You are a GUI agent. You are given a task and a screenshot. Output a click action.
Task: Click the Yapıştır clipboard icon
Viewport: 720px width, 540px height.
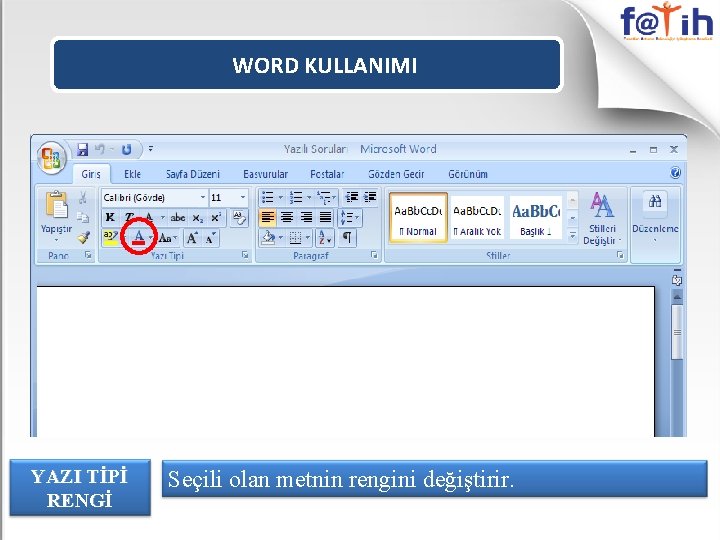tap(56, 204)
